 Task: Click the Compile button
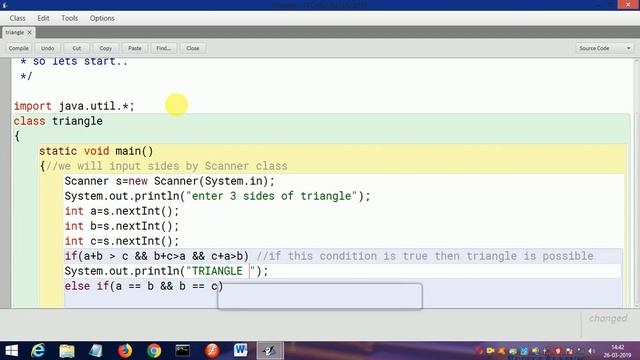[x=19, y=48]
